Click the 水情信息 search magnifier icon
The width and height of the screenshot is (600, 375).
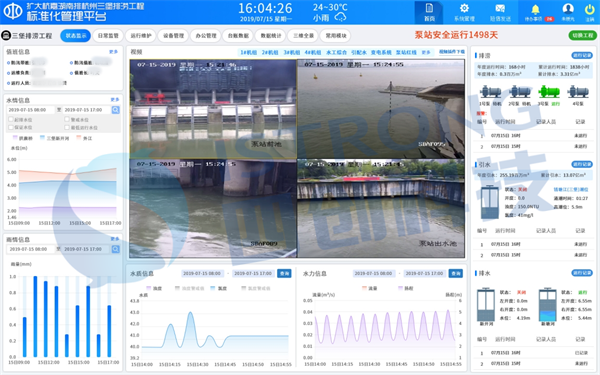pyautogui.click(x=116, y=110)
